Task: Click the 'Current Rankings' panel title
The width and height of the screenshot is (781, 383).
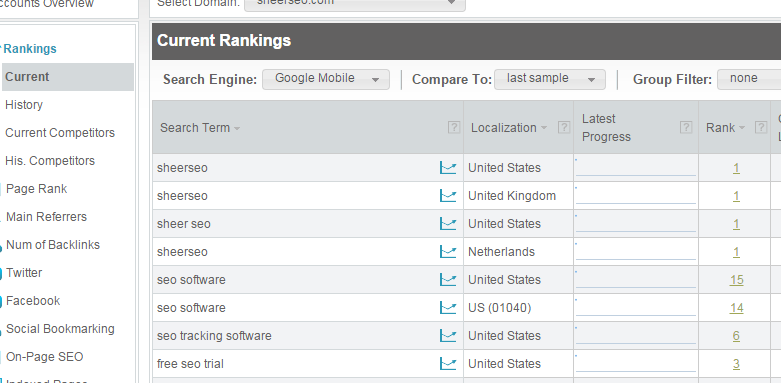Action: coord(224,40)
